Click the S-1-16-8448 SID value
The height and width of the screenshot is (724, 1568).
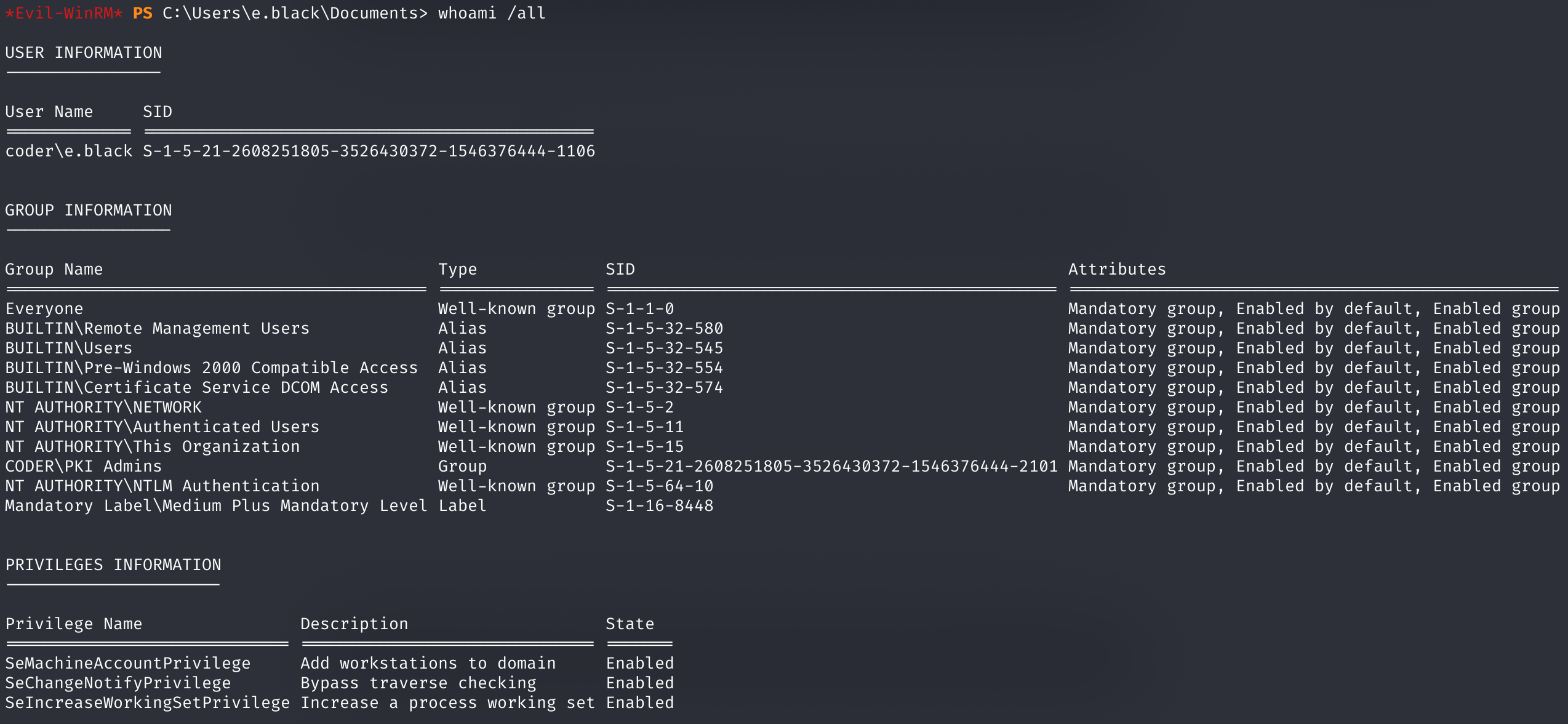[660, 505]
